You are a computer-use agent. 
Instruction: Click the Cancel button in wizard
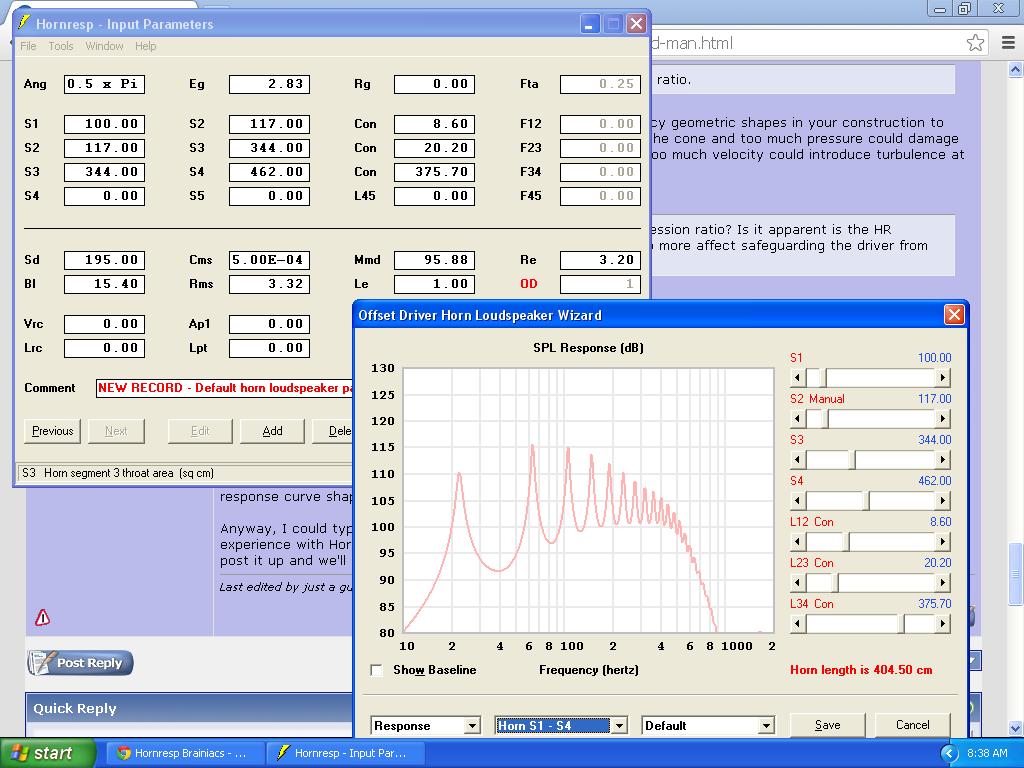click(912, 725)
